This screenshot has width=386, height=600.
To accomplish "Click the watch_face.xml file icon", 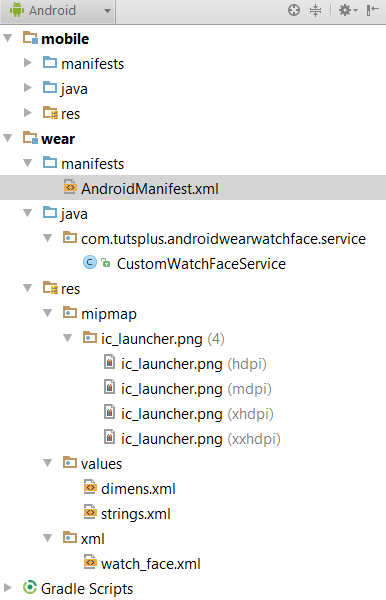I will pos(90,562).
